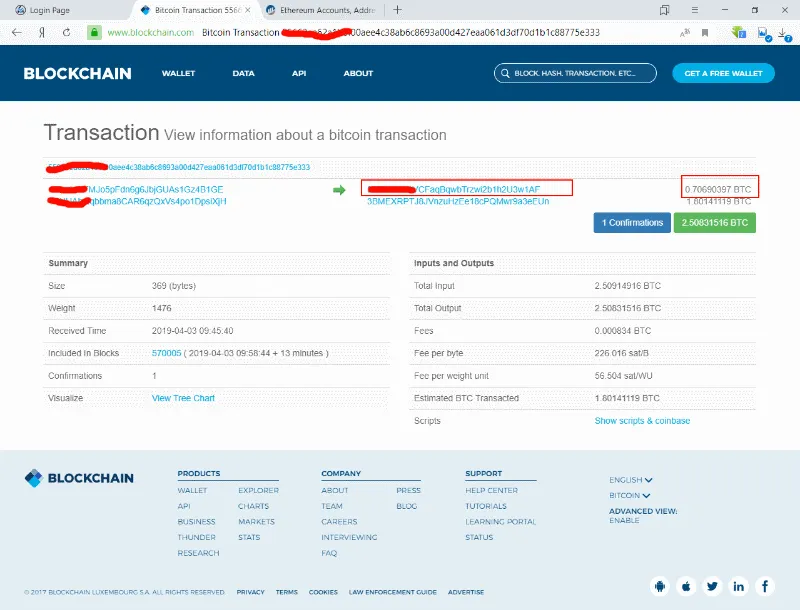Open the footer STATS link

pos(249,537)
